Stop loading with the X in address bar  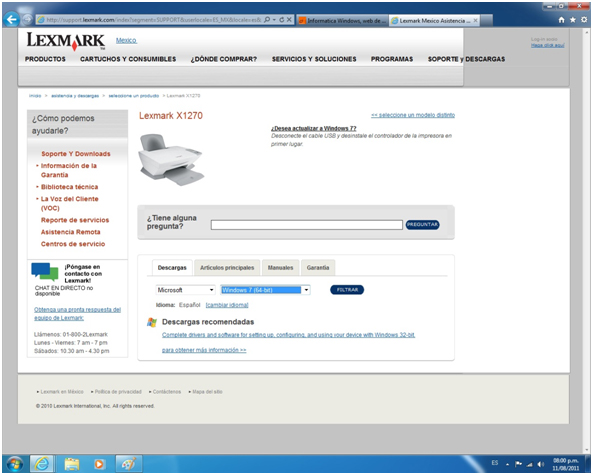point(289,20)
